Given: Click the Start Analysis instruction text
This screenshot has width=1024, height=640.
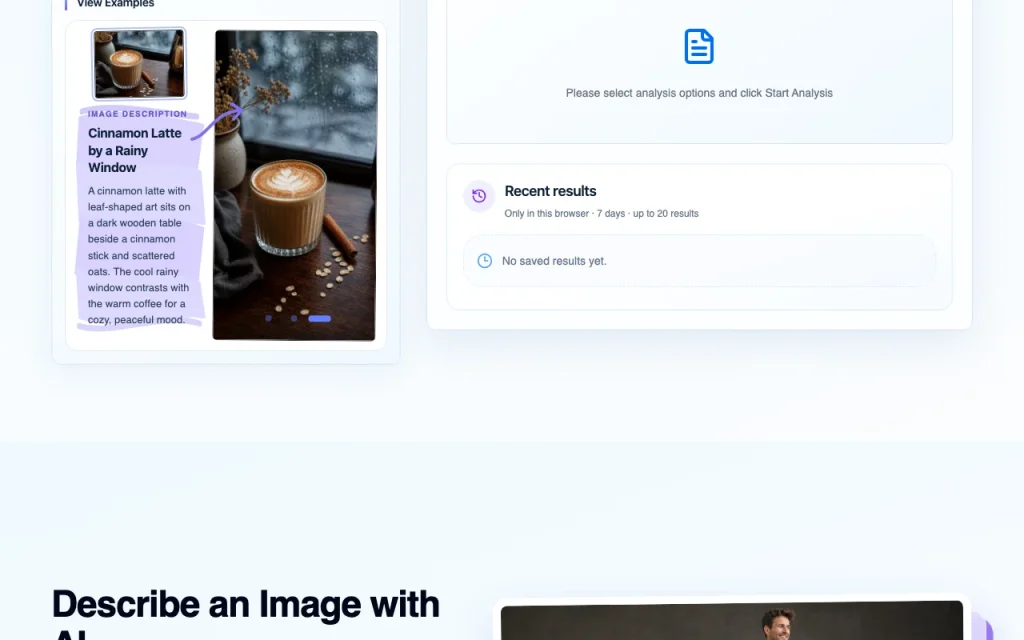Looking at the screenshot, I should [x=699, y=93].
